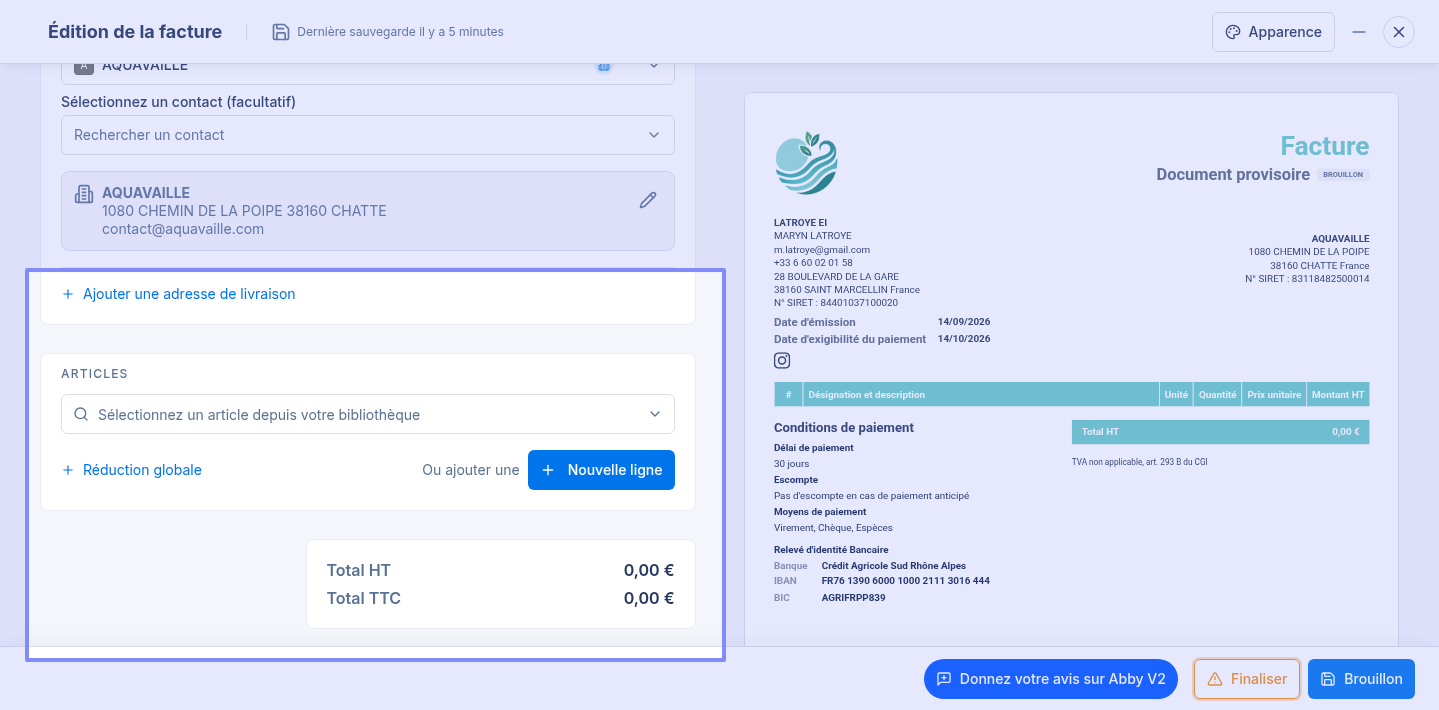Open the Apparence settings
This screenshot has height=710, width=1439.
1273,32
